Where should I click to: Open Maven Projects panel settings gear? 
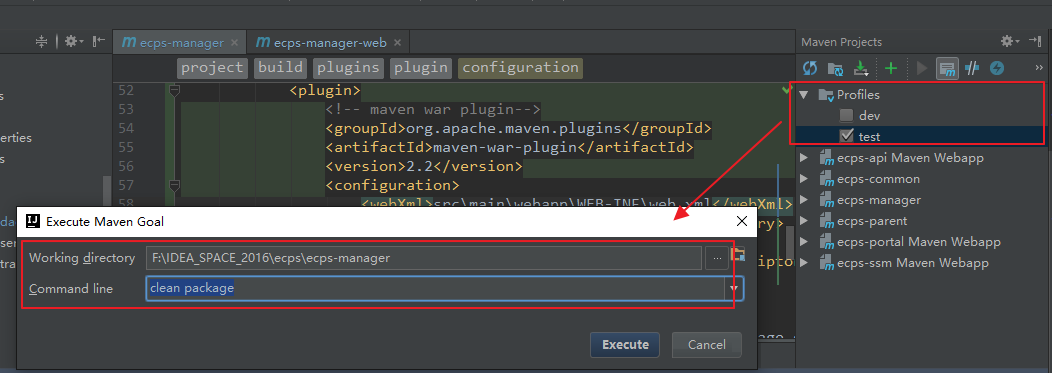[1010, 42]
